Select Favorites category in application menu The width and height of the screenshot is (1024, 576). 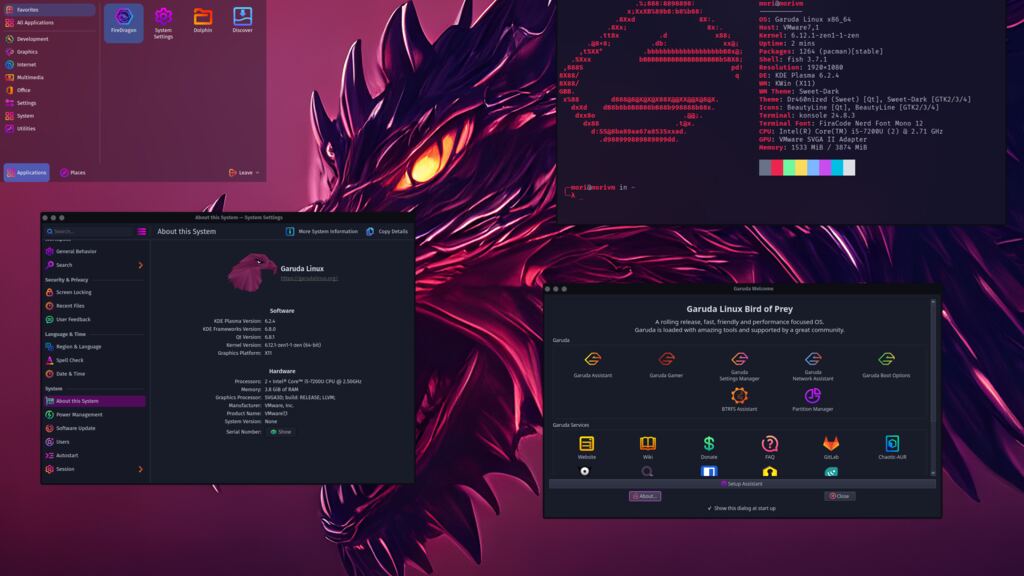49,10
